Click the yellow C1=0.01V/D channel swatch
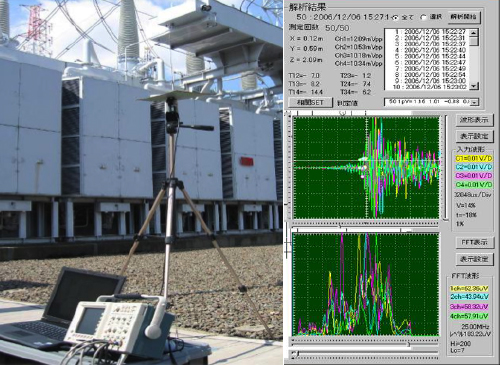Screen dimensions: 500x365 (x=474, y=158)
